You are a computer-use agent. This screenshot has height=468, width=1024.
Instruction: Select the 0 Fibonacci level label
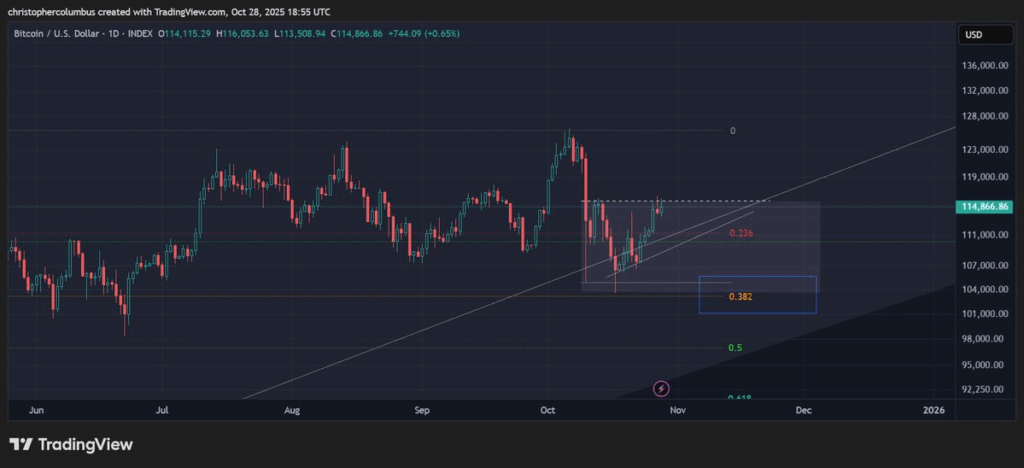(x=732, y=131)
